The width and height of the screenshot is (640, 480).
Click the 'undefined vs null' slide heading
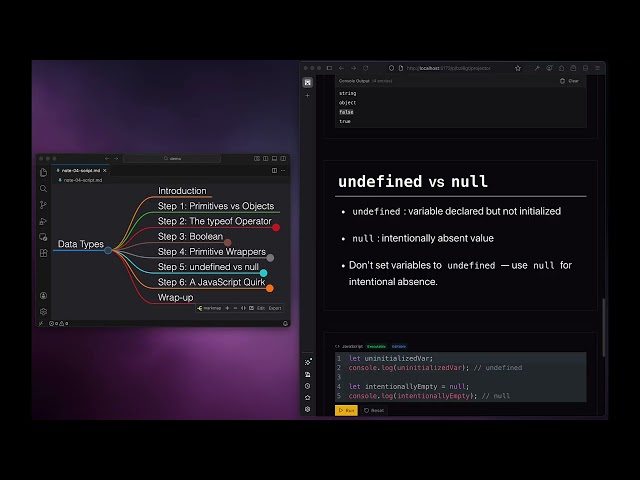[413, 181]
